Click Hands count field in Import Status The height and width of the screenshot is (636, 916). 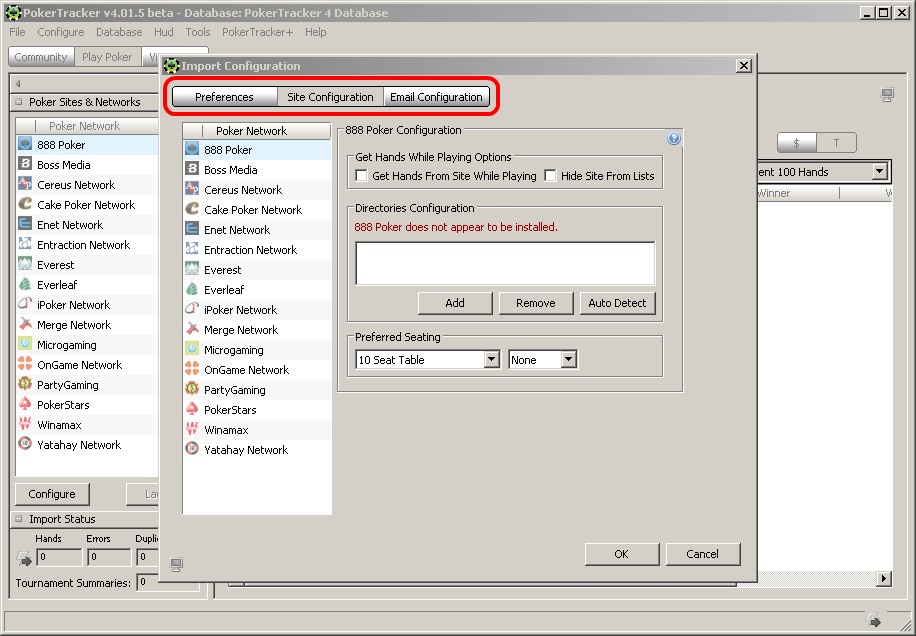(59, 557)
